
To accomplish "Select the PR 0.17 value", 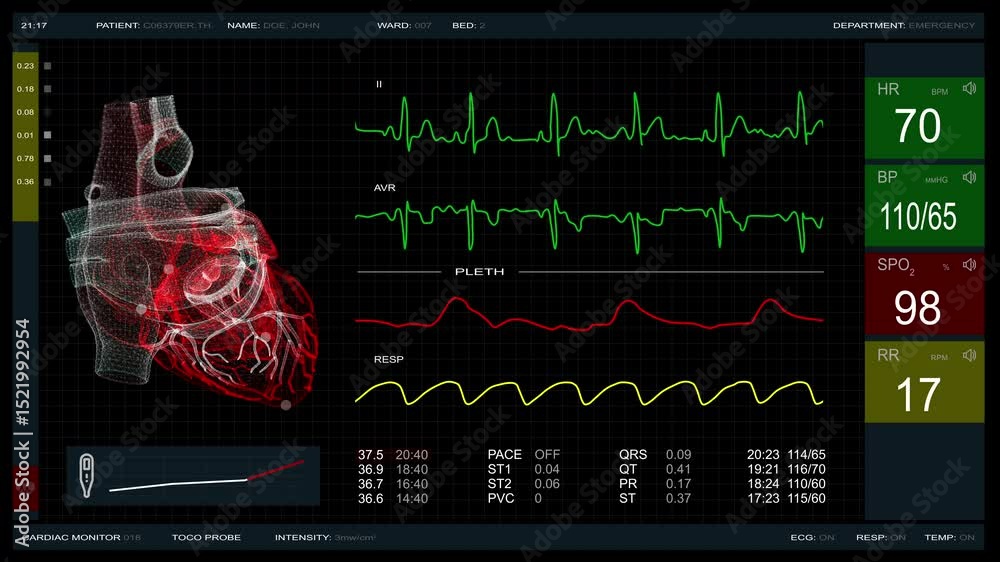I will (x=655, y=484).
